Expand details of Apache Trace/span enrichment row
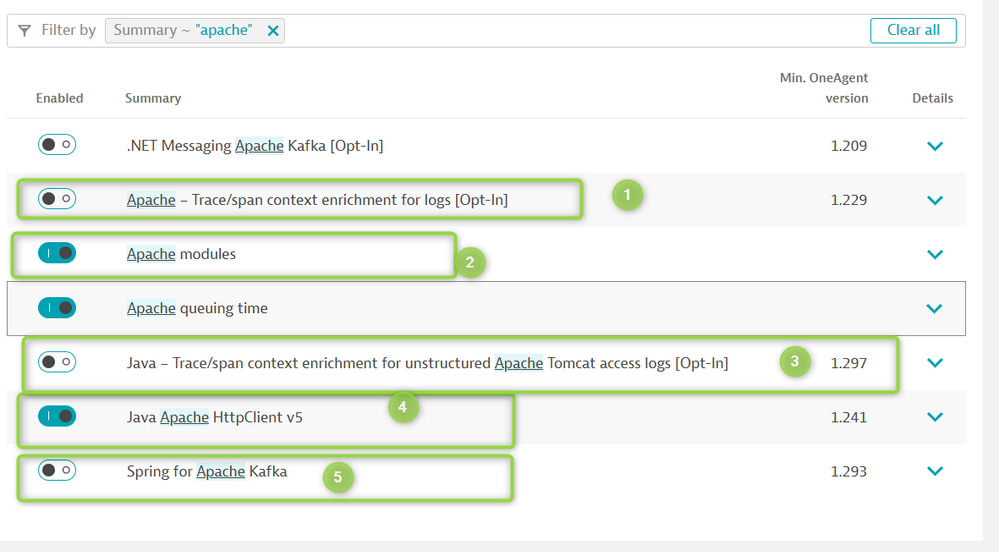The image size is (999, 552). (935, 200)
